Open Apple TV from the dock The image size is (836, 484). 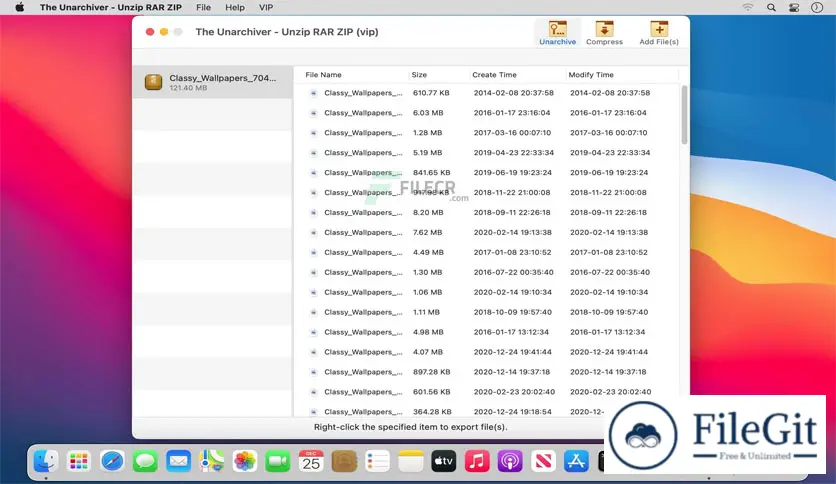(444, 461)
